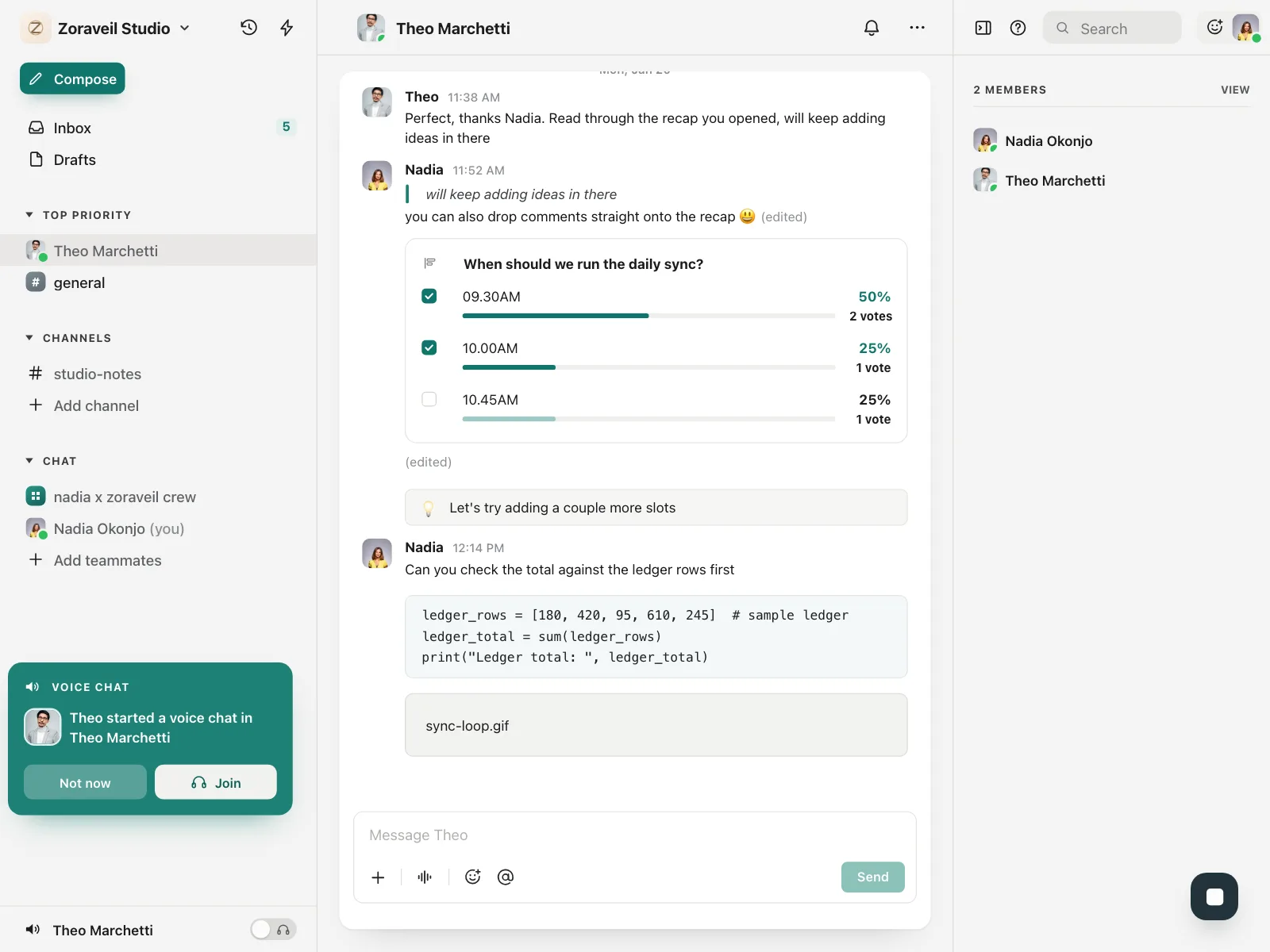This screenshot has width=1270, height=952.
Task: Open the sync-loop.gif attachment
Action: point(656,725)
